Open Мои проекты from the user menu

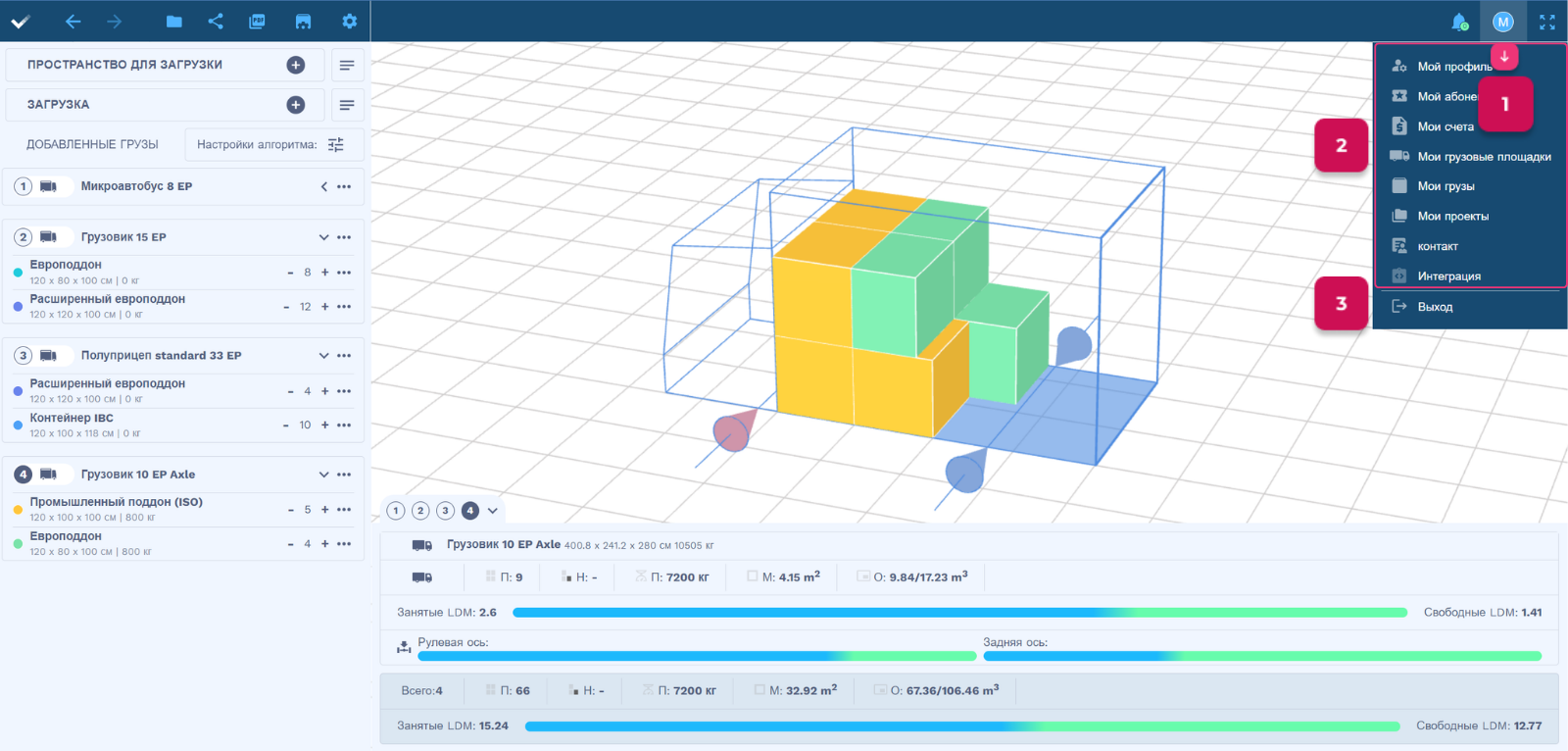1452,217
